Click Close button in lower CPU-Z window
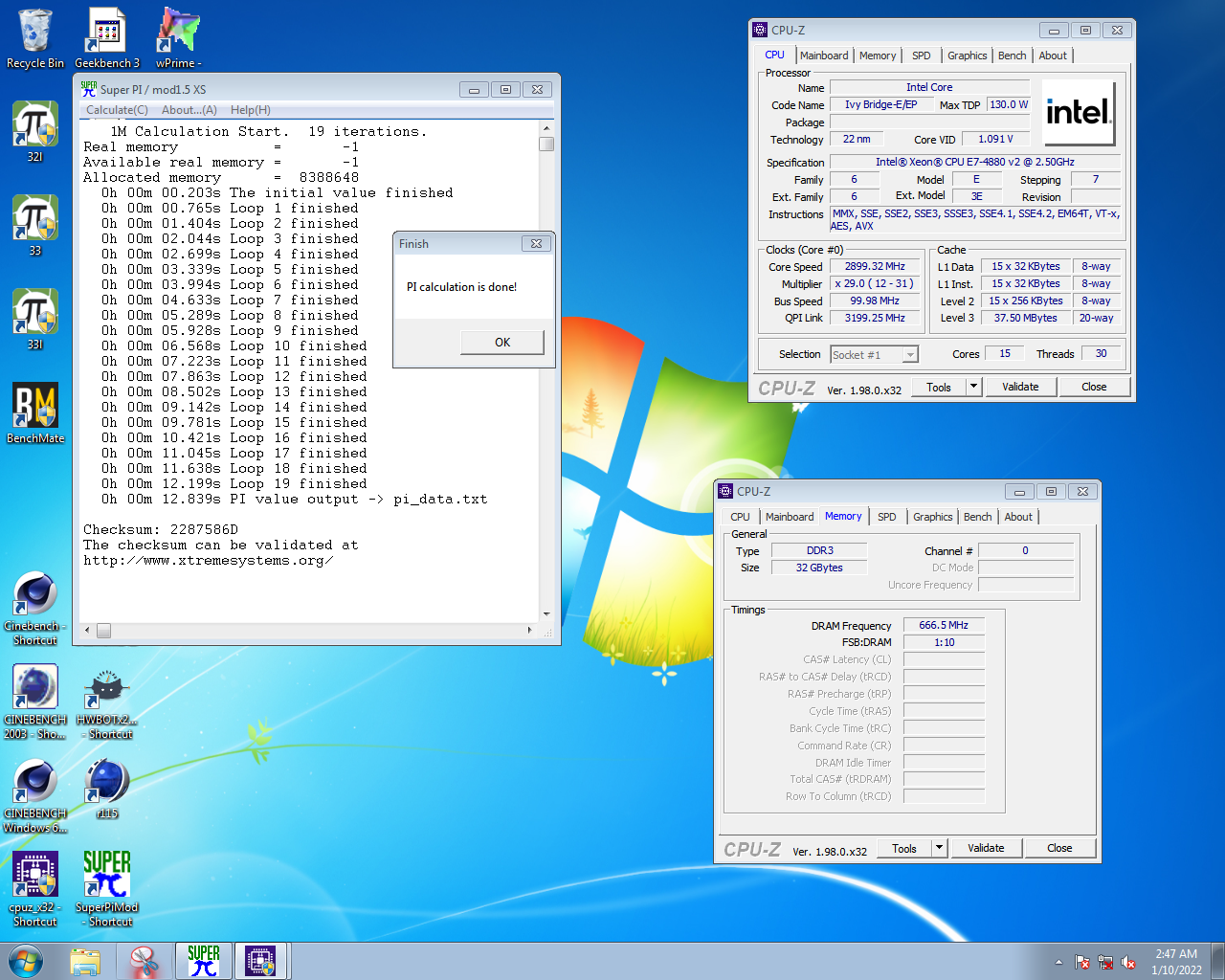1225x980 pixels. click(1059, 848)
